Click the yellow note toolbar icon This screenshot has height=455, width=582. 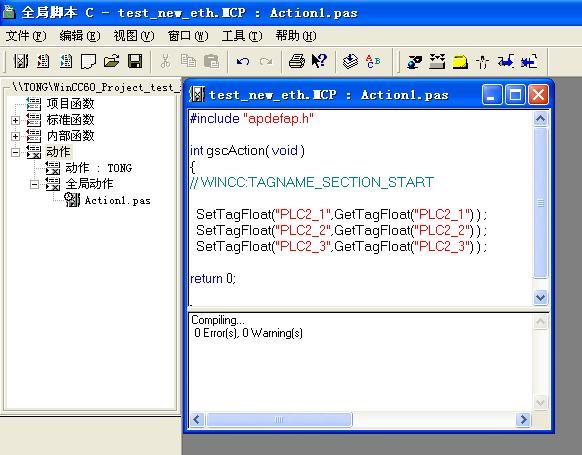(x=460, y=61)
